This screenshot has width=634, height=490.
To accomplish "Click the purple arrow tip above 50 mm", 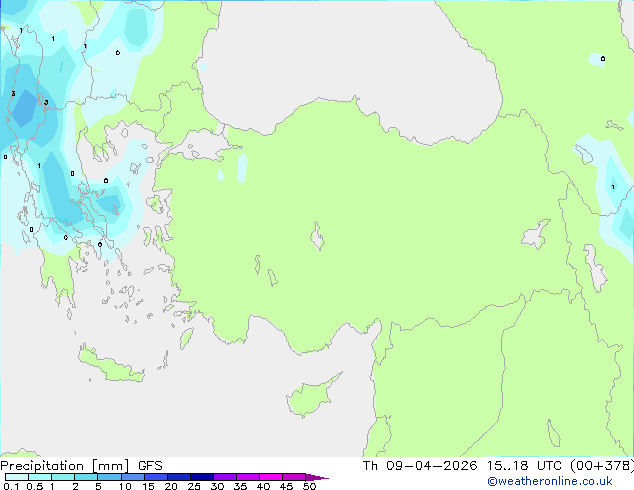I will 317,477.
